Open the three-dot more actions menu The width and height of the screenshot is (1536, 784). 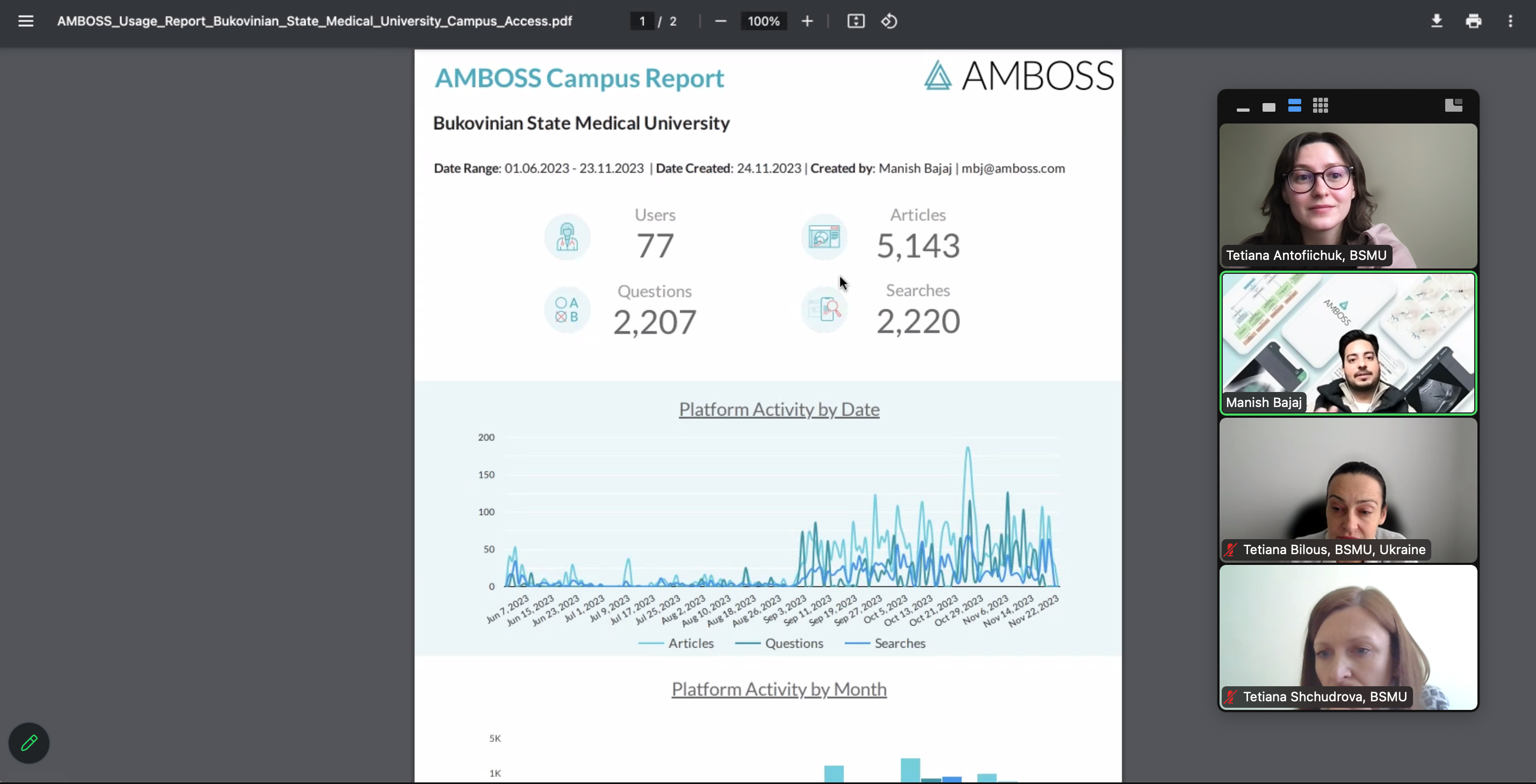coord(1510,21)
